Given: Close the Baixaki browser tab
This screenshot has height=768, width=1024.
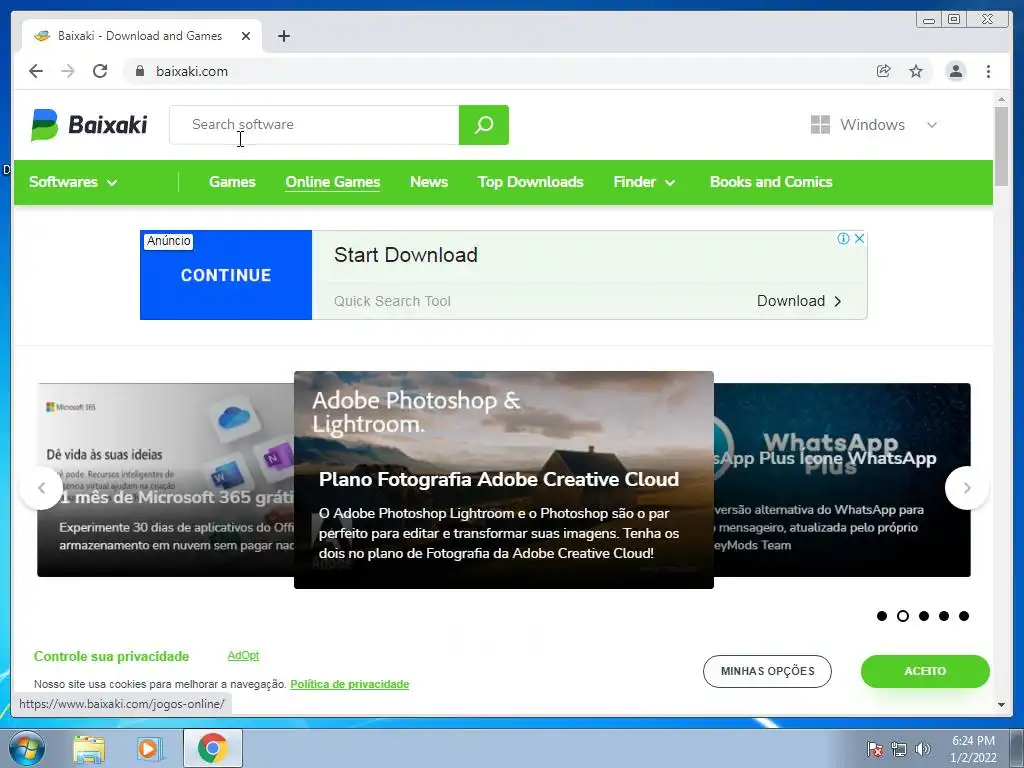Looking at the screenshot, I should (246, 36).
